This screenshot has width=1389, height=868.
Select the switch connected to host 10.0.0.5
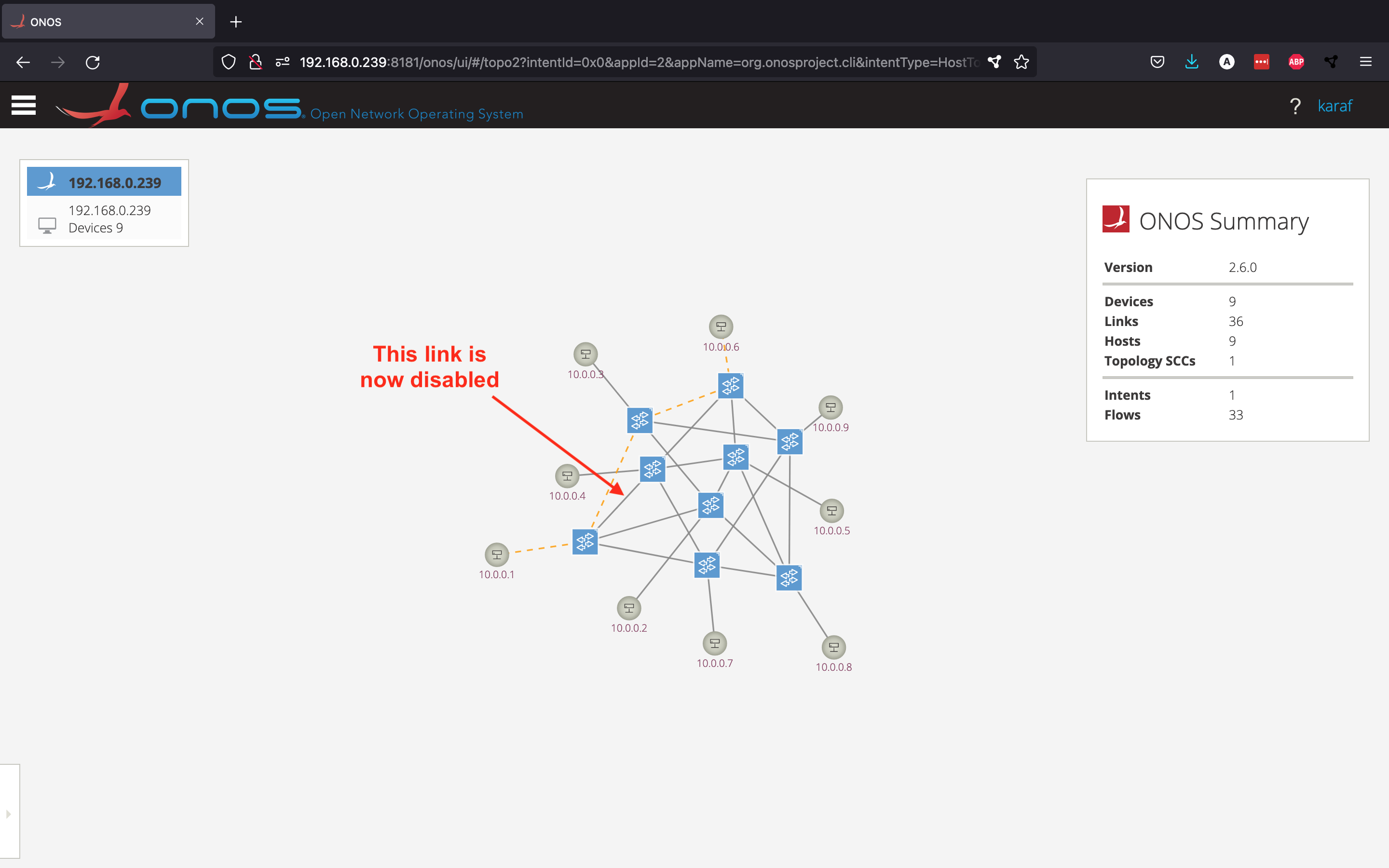(x=736, y=458)
